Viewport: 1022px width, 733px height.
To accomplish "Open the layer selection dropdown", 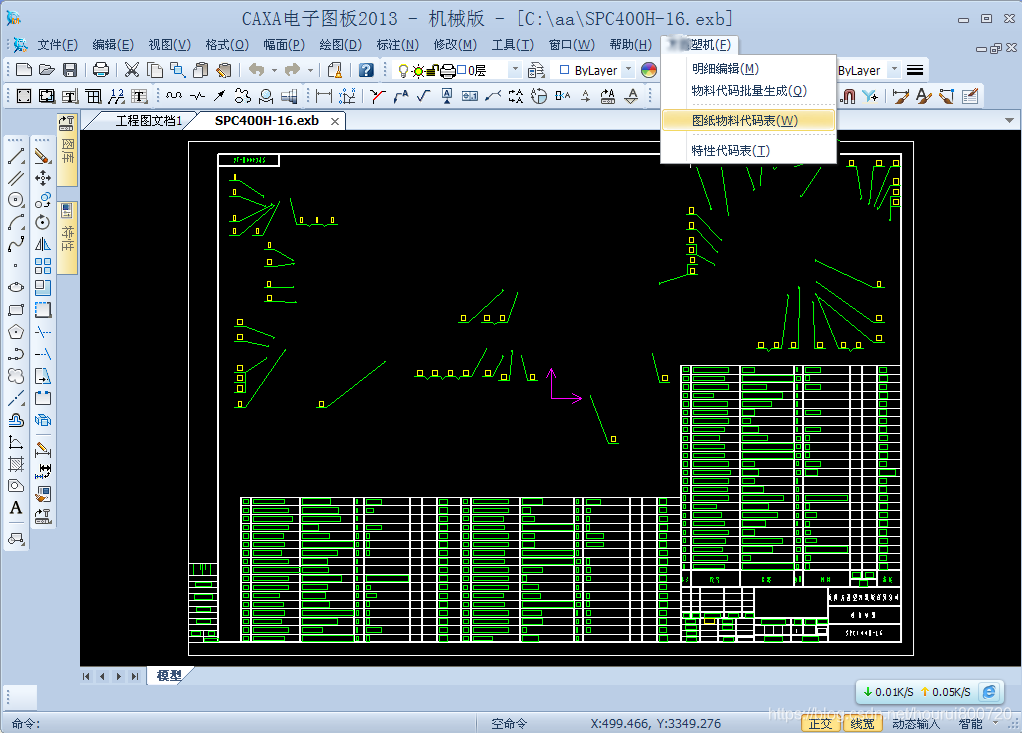I will 515,70.
